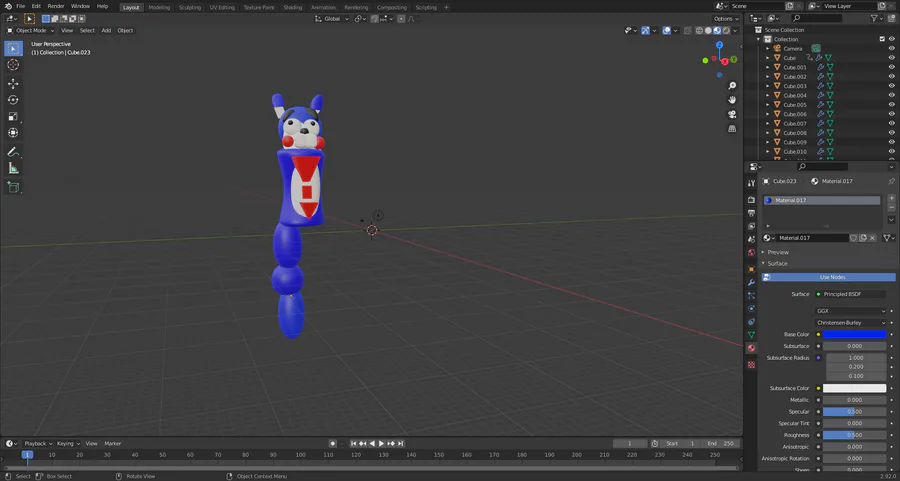
Task: Click the white Subsurface Color swatch
Action: [854, 389]
